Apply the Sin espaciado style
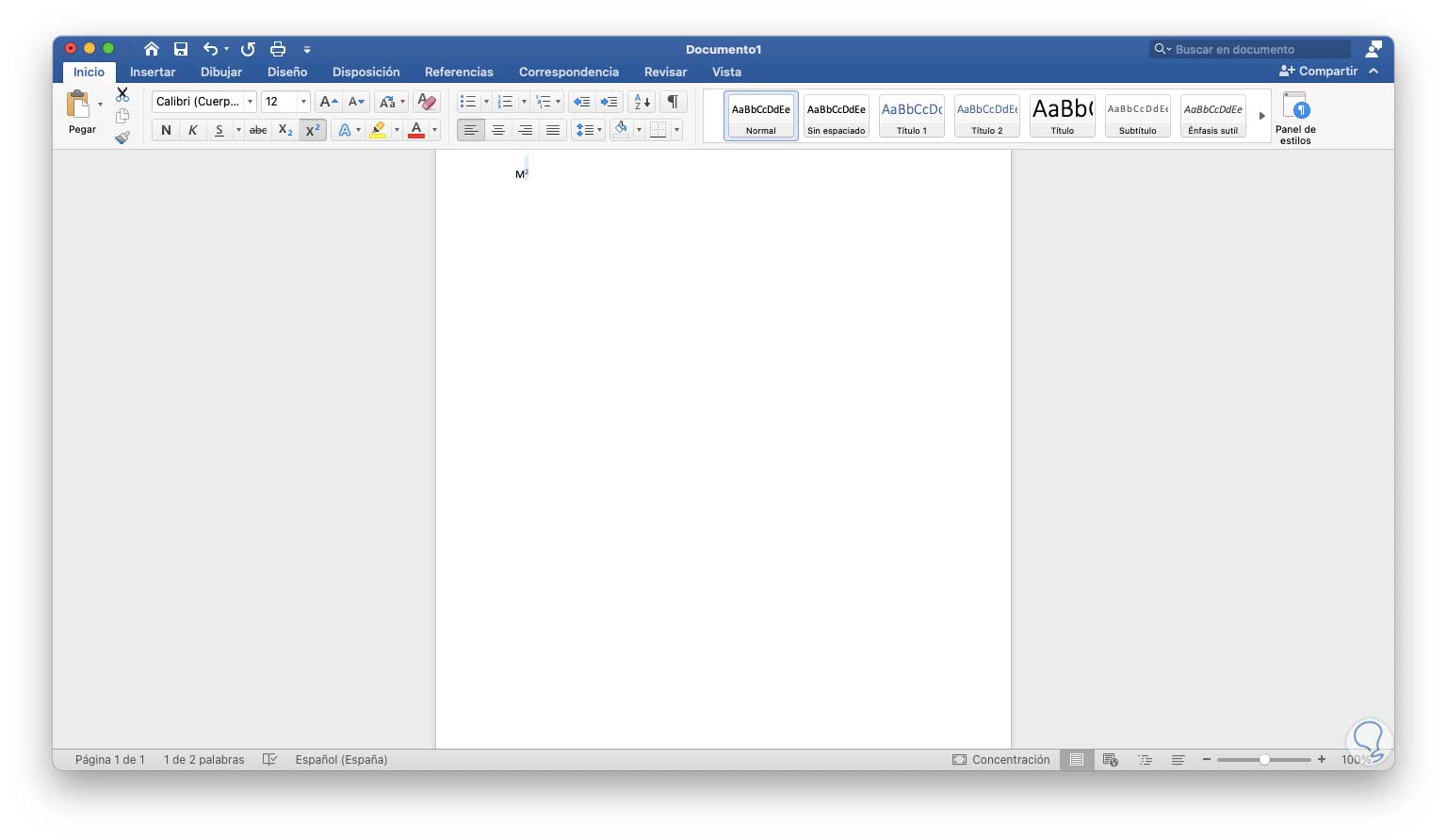Image resolution: width=1447 pixels, height=840 pixels. tap(837, 116)
